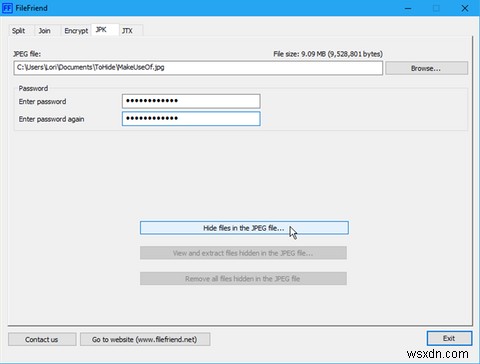This screenshot has height=364, width=480.
Task: Close the FileFriend window
Action: tap(465, 8)
